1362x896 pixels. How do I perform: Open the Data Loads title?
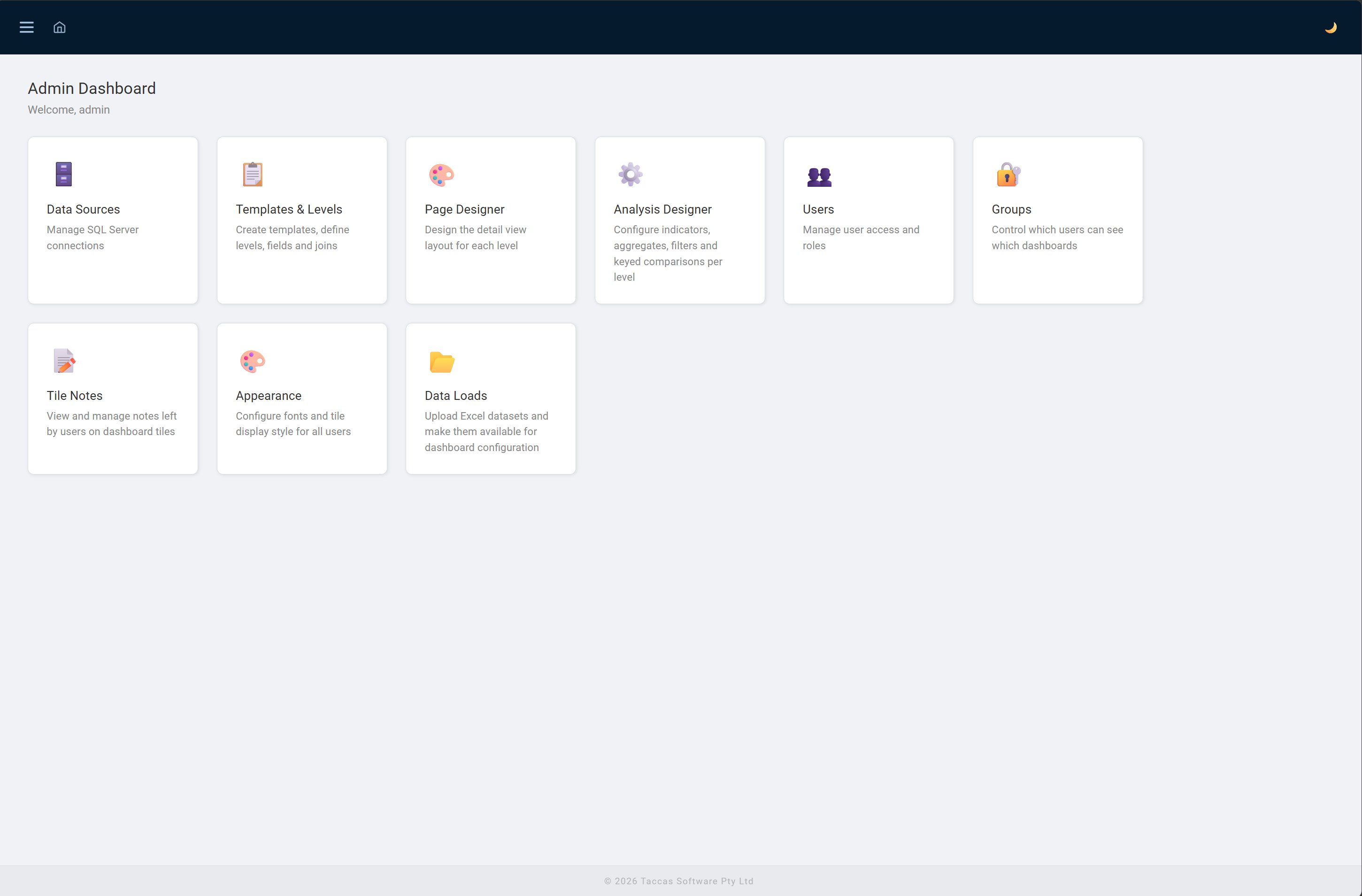pos(455,395)
